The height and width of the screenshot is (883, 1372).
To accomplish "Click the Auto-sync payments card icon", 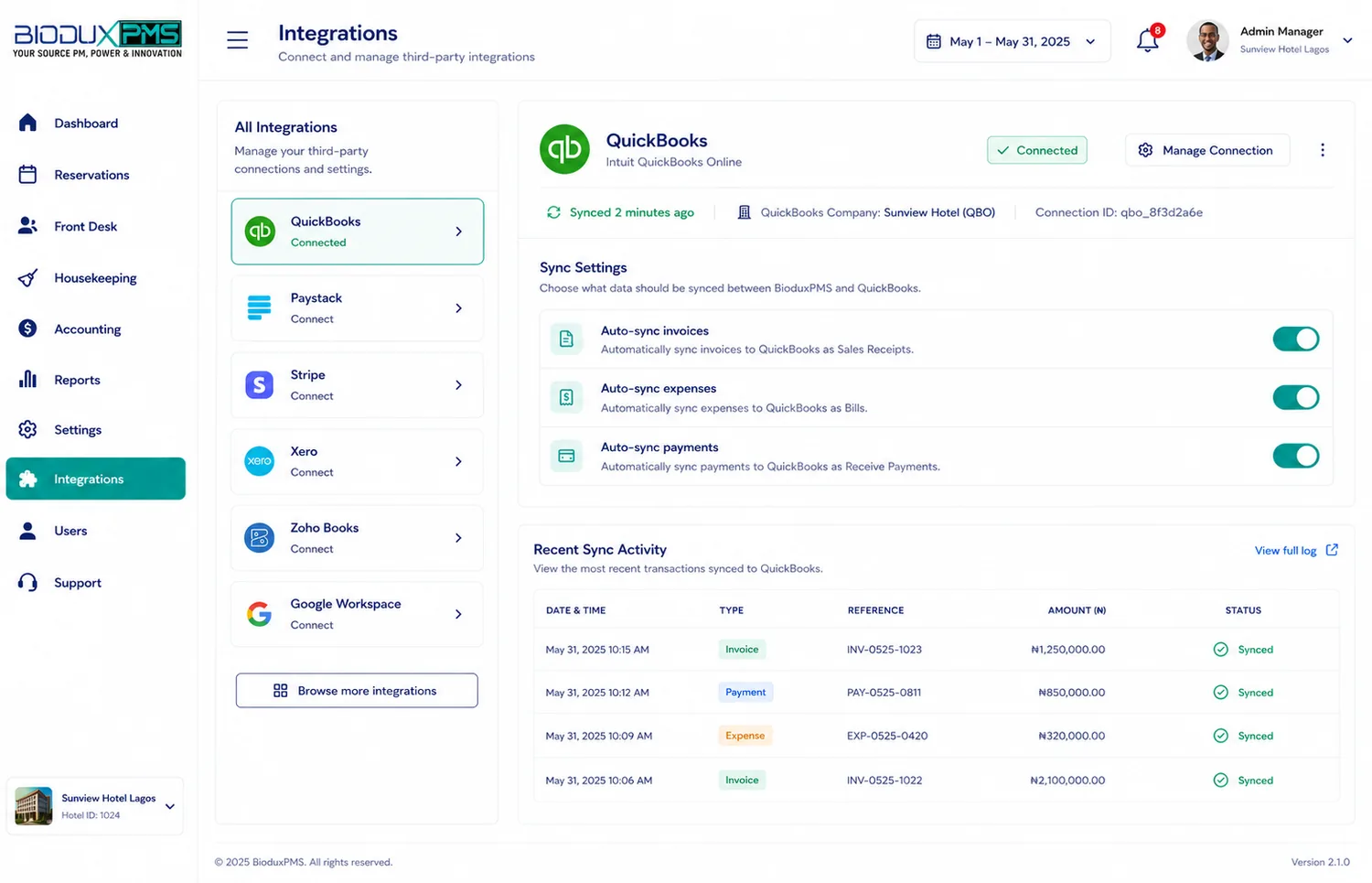I will click(566, 456).
